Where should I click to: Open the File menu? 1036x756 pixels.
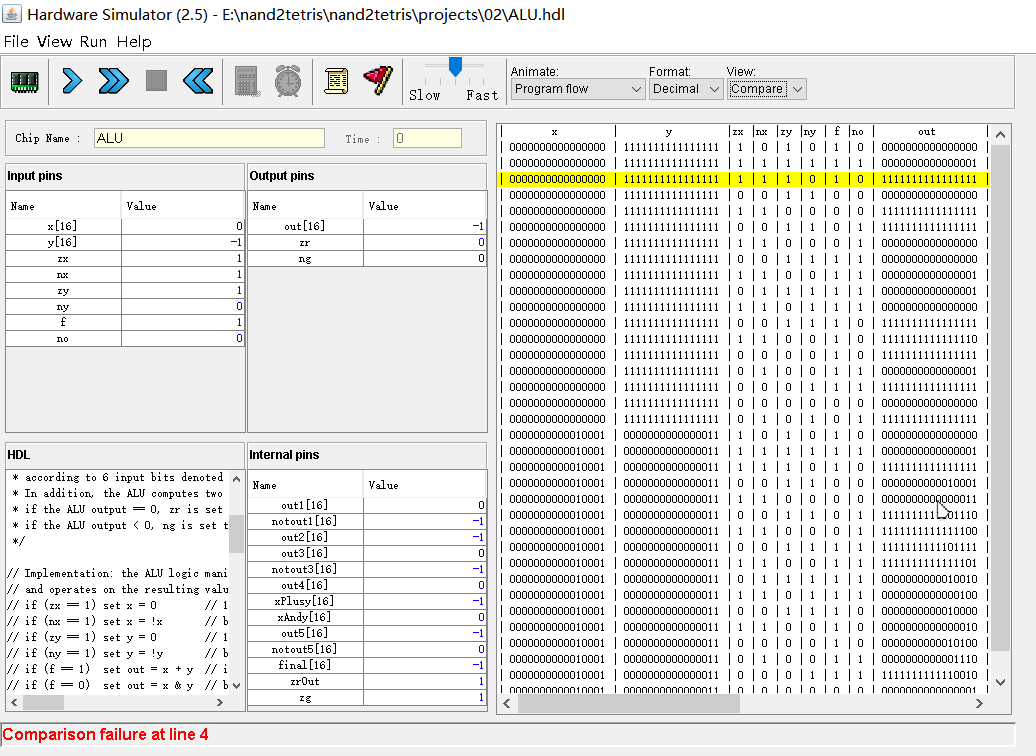[16, 42]
